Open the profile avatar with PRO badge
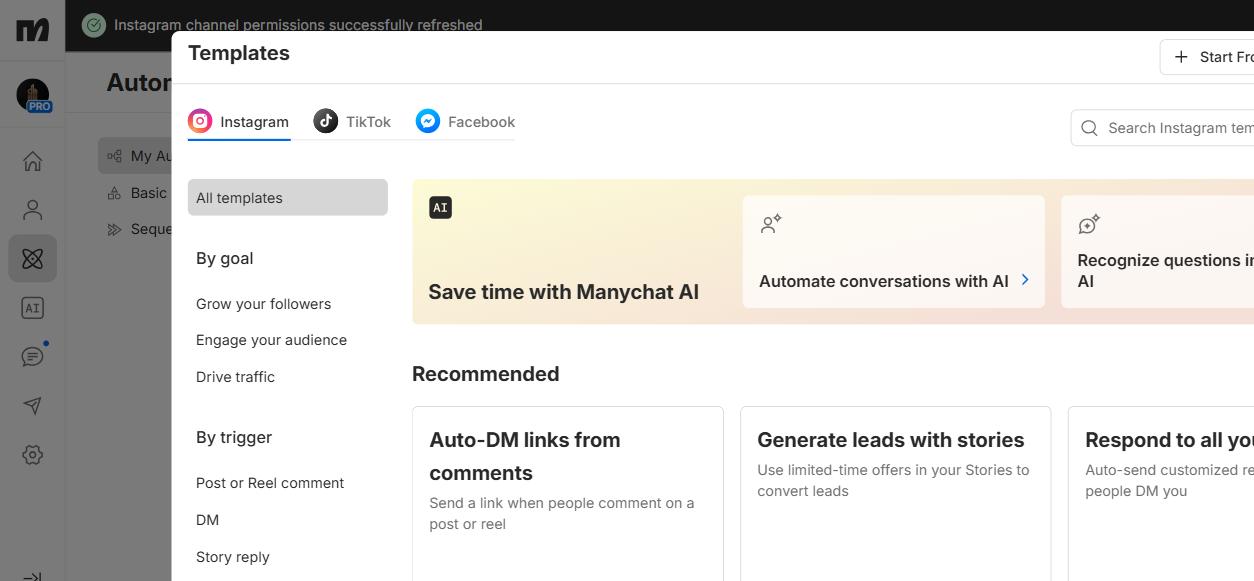Viewport: 1254px width, 581px height. coord(33,96)
